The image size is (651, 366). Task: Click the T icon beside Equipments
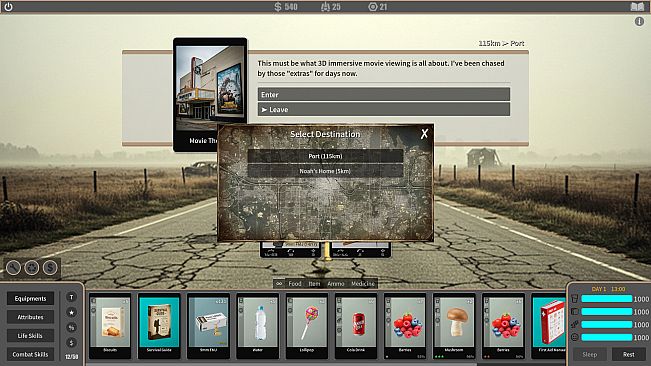click(x=71, y=297)
